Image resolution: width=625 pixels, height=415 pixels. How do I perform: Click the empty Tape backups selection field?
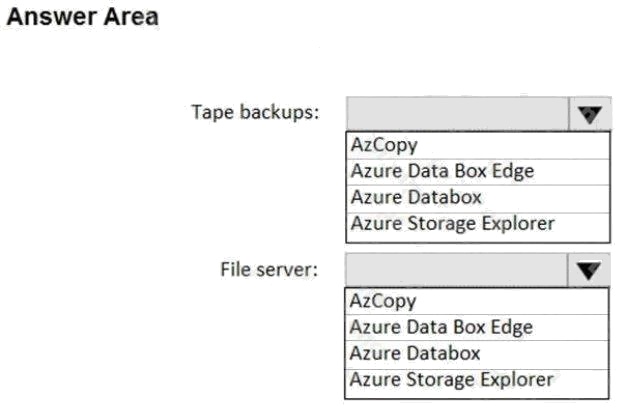(458, 114)
